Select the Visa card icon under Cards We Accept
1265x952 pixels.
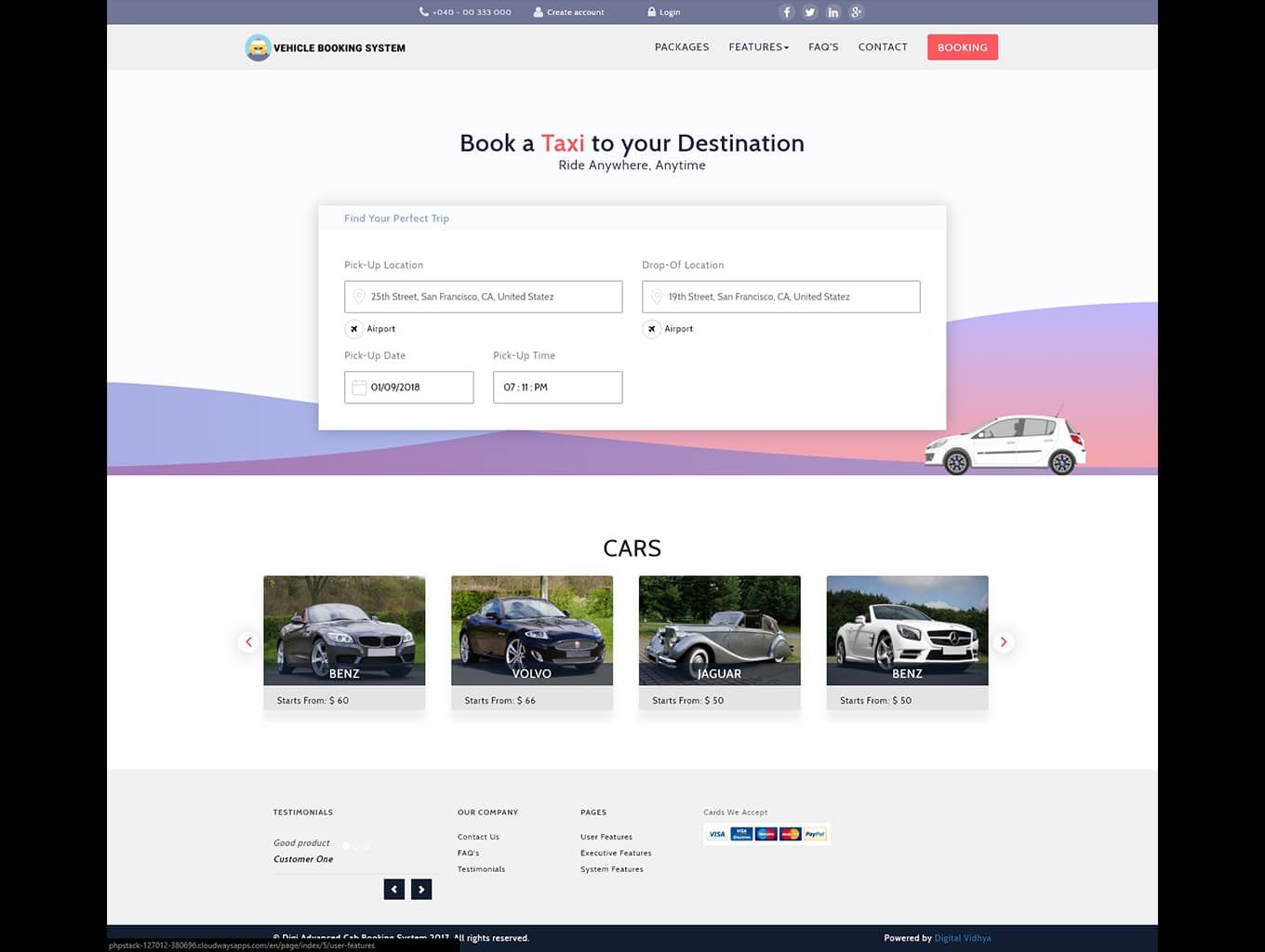coord(716,834)
